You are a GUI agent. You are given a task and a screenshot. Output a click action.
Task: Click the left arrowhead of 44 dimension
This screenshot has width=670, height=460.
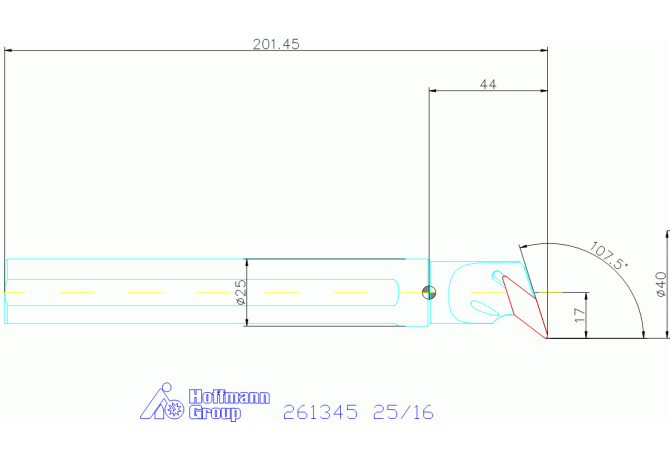pyautogui.click(x=435, y=90)
